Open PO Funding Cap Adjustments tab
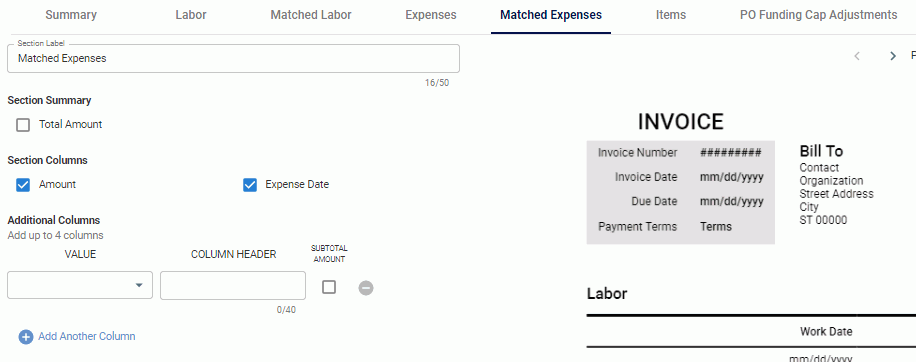This screenshot has height=362, width=916. pos(818,15)
